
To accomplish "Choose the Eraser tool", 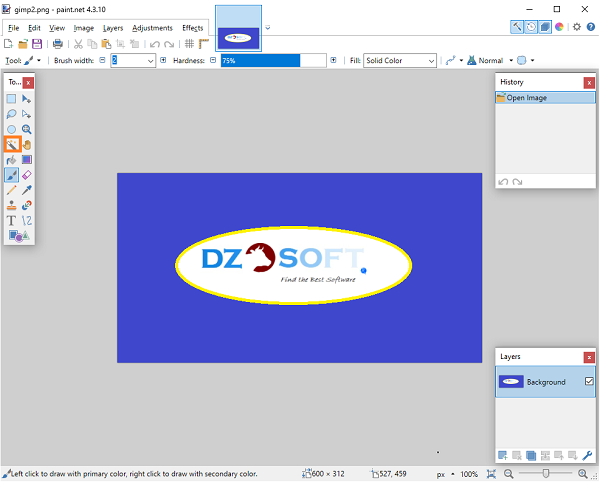I will (26, 175).
